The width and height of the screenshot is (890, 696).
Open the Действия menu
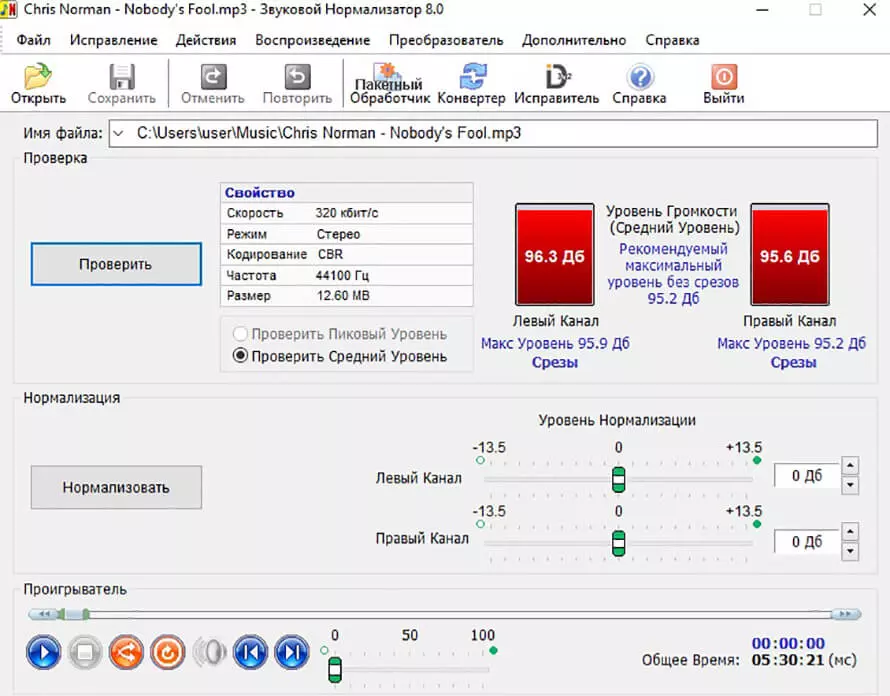click(x=206, y=40)
